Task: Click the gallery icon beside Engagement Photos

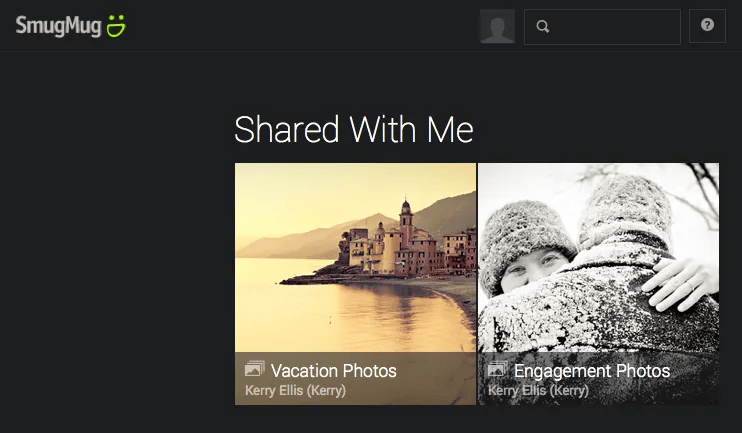Action: [x=497, y=370]
